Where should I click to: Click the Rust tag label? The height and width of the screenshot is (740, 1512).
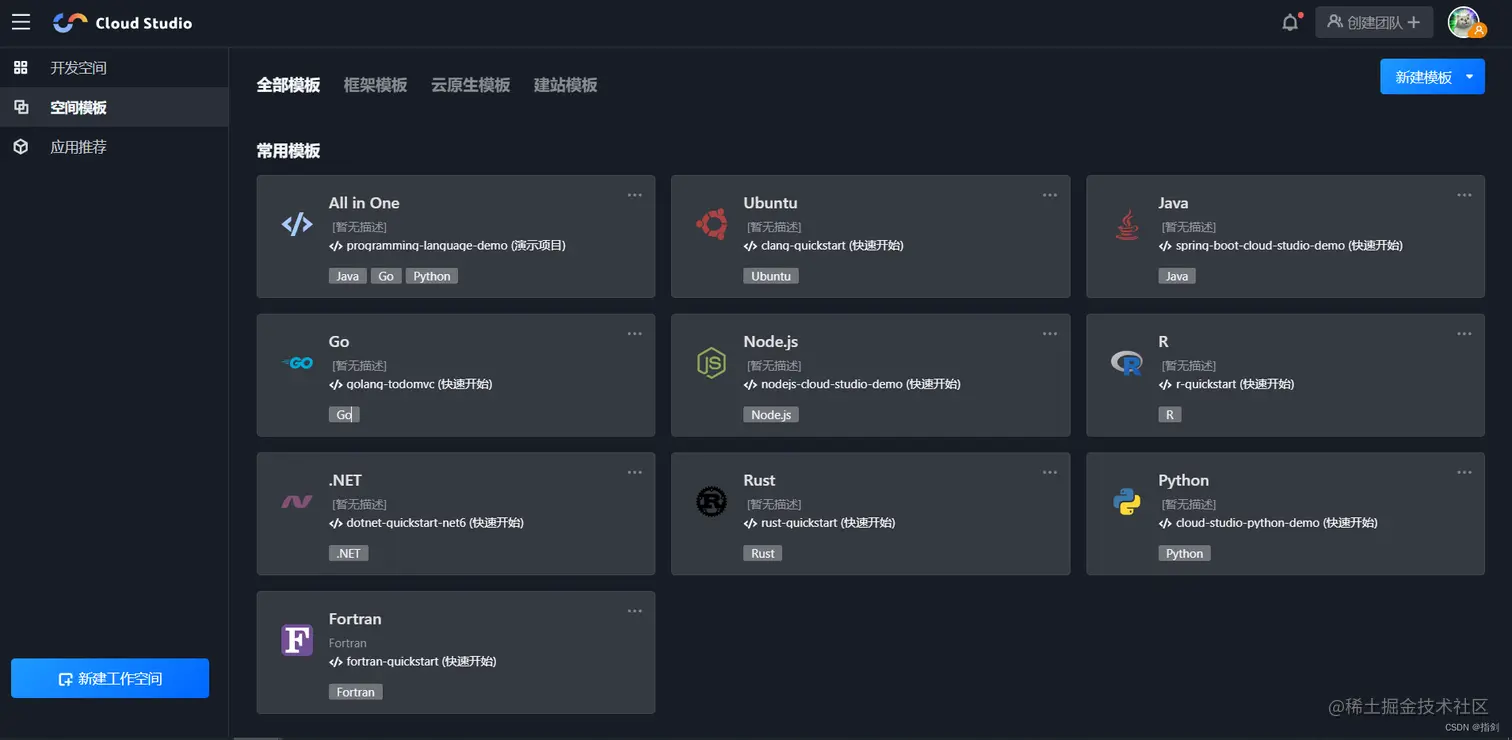(763, 553)
